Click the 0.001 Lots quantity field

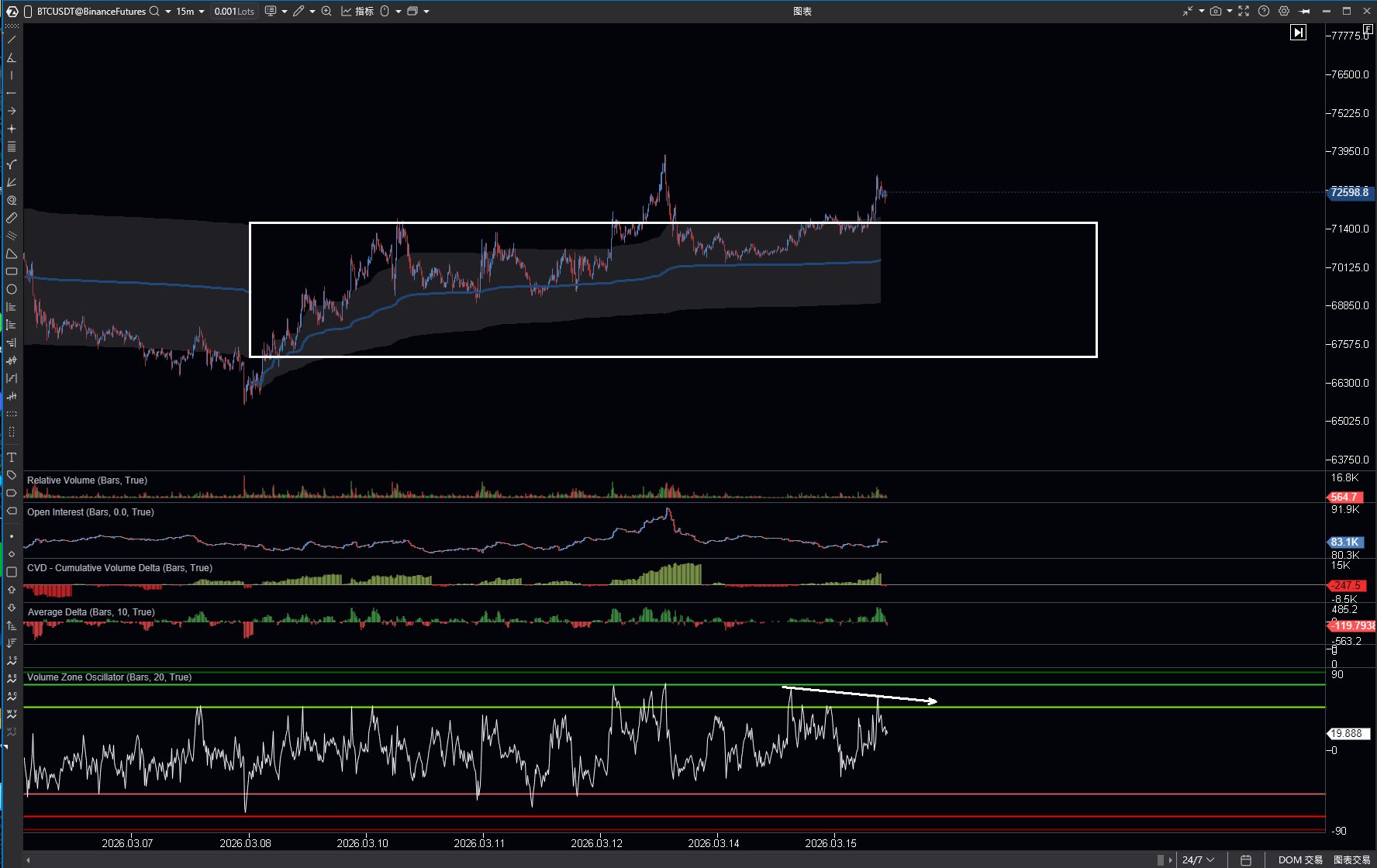click(x=234, y=11)
